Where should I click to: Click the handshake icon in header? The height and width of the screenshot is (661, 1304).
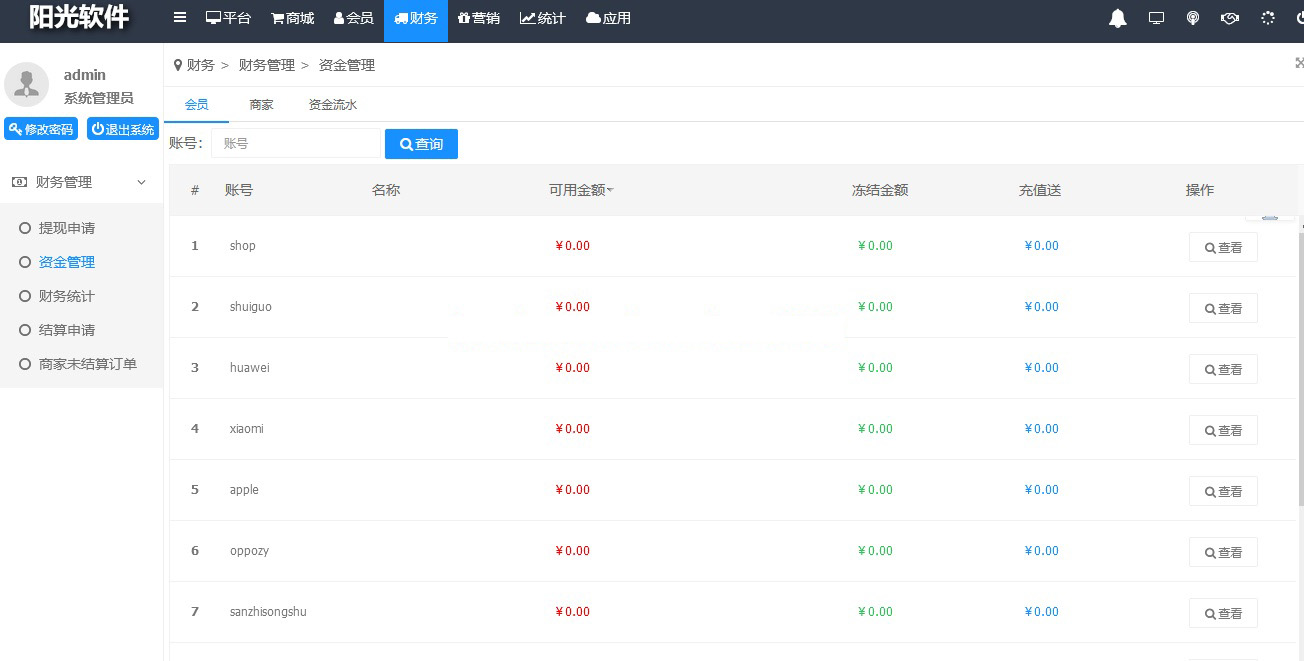[1230, 18]
